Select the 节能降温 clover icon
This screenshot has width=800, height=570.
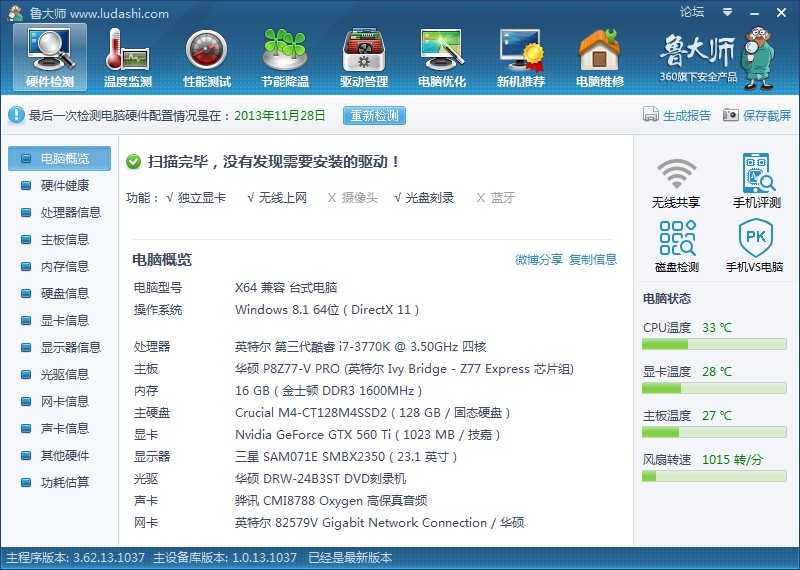285,57
